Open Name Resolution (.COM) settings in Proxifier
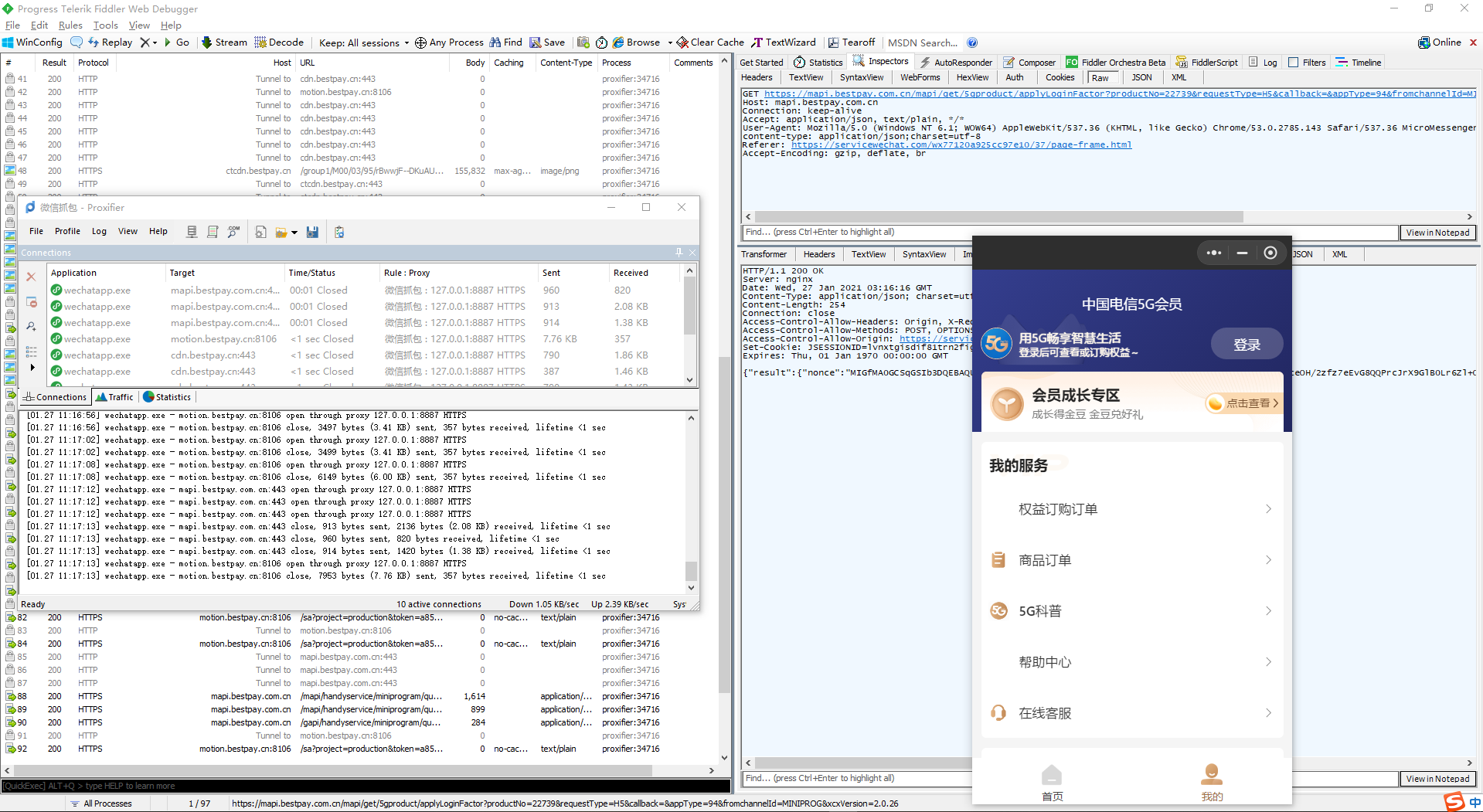Viewport: 1483px width, 812px height. point(233,232)
